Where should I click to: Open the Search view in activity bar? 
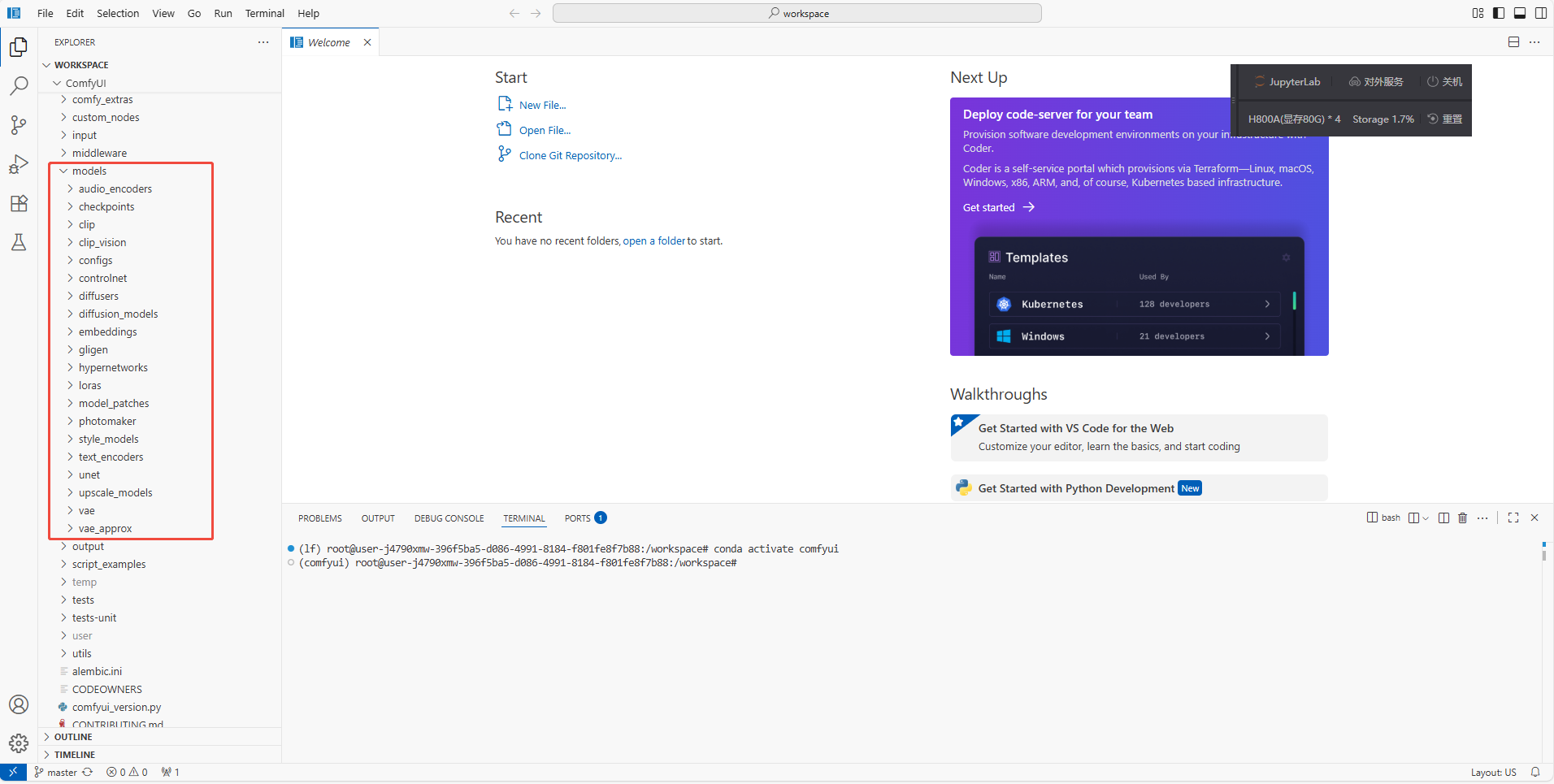(x=19, y=85)
